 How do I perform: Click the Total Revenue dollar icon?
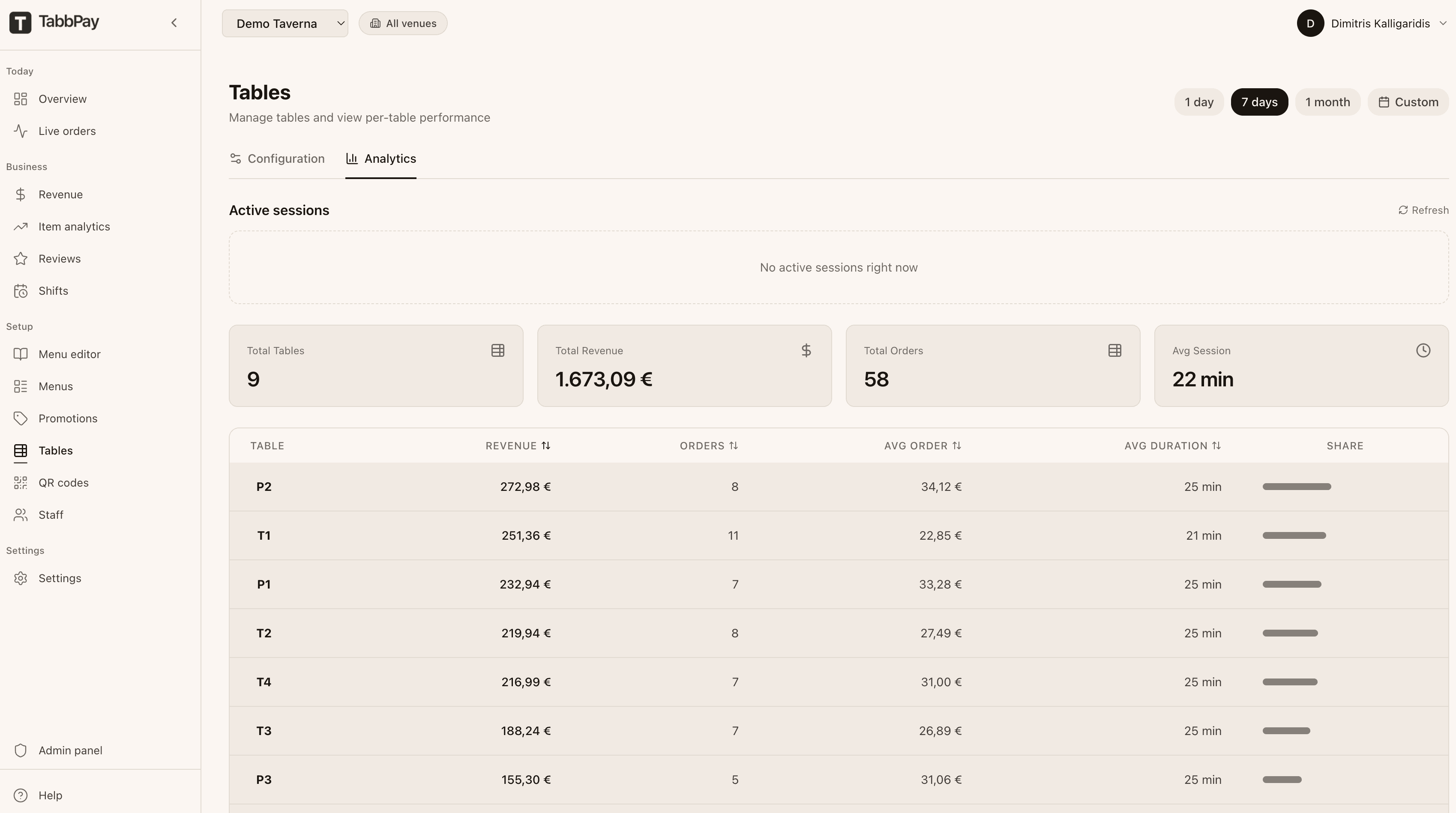tap(806, 350)
